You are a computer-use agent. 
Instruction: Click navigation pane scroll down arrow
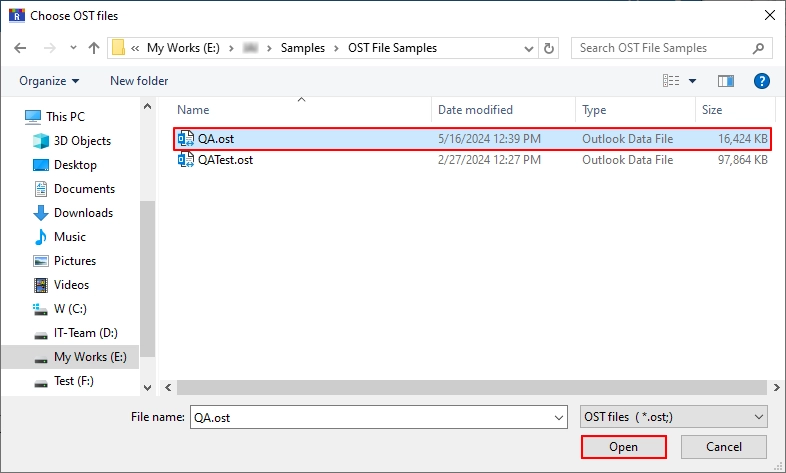click(147, 388)
